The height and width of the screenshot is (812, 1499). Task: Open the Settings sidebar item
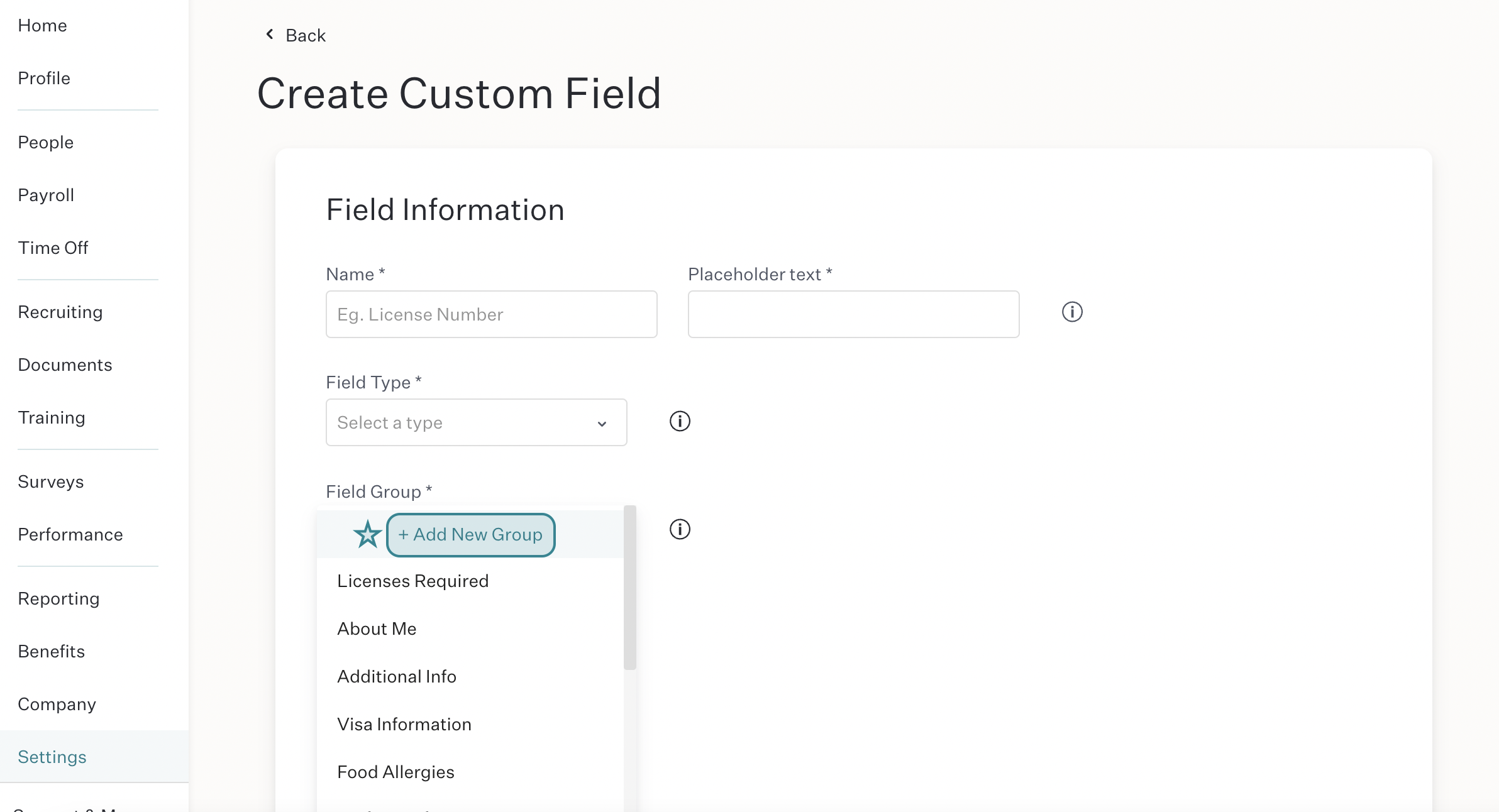click(x=52, y=757)
